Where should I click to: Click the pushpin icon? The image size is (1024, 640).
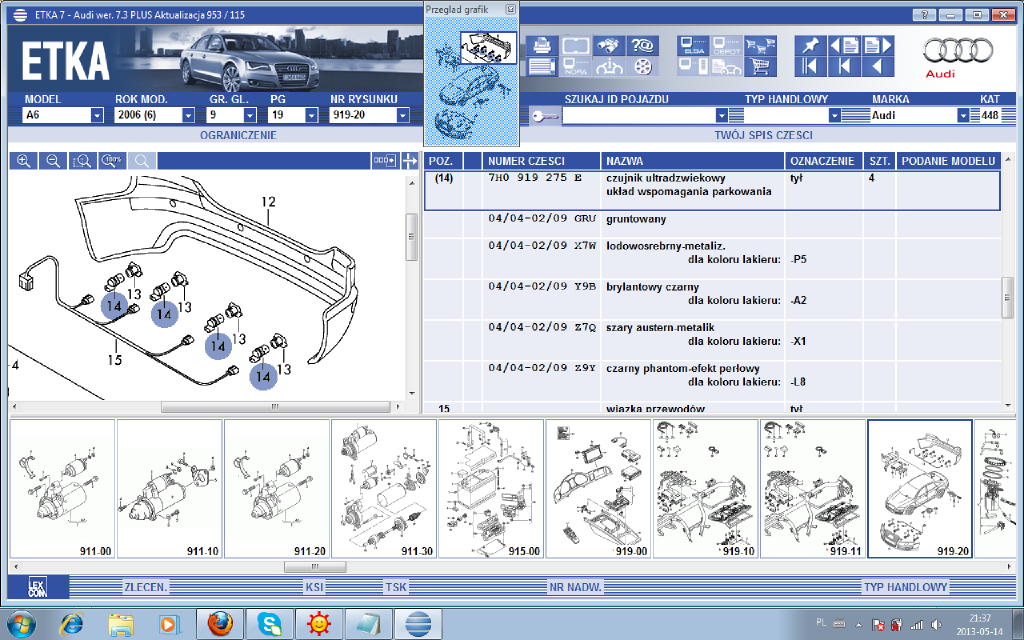810,46
